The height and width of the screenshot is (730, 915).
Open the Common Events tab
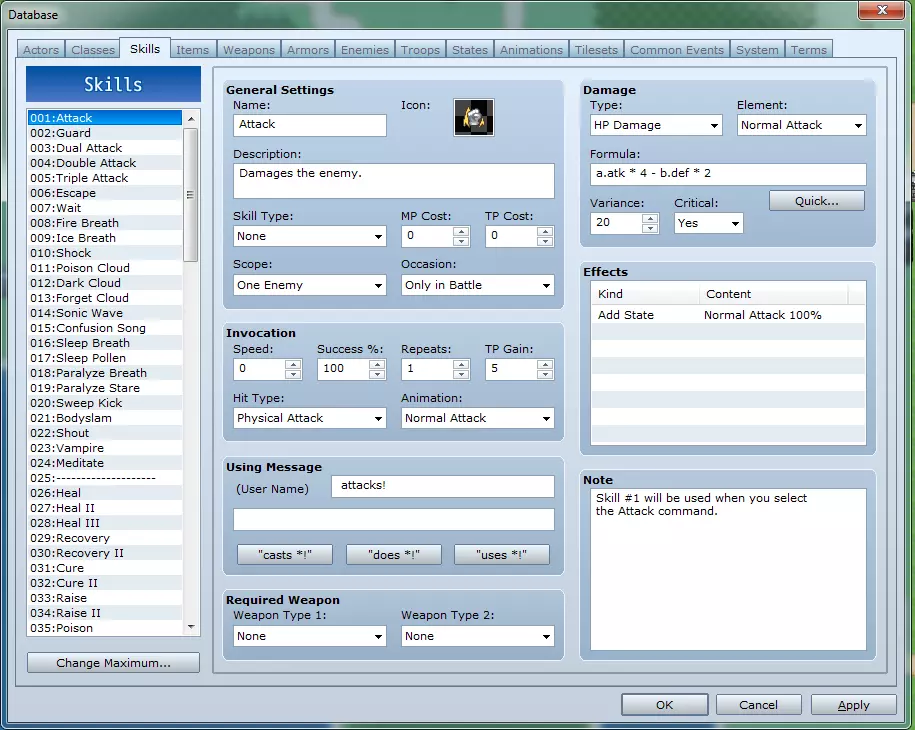point(677,50)
